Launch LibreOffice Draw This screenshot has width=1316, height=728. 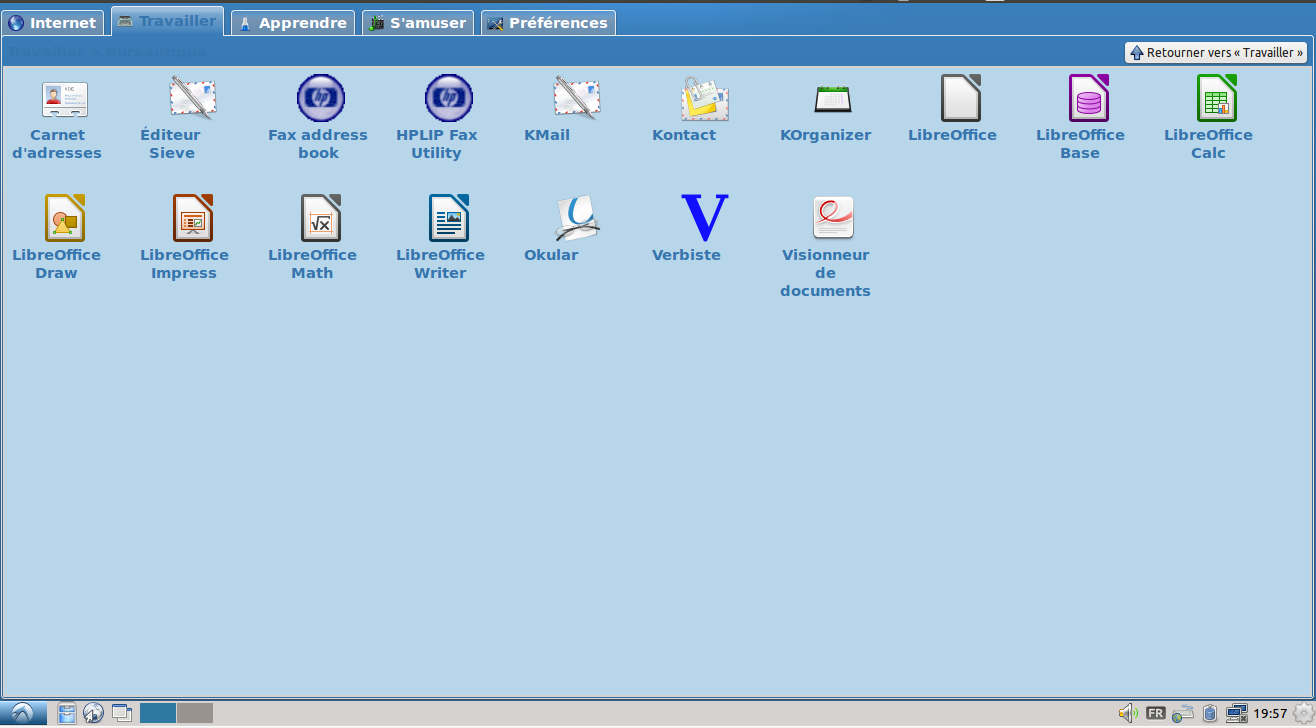click(x=64, y=219)
